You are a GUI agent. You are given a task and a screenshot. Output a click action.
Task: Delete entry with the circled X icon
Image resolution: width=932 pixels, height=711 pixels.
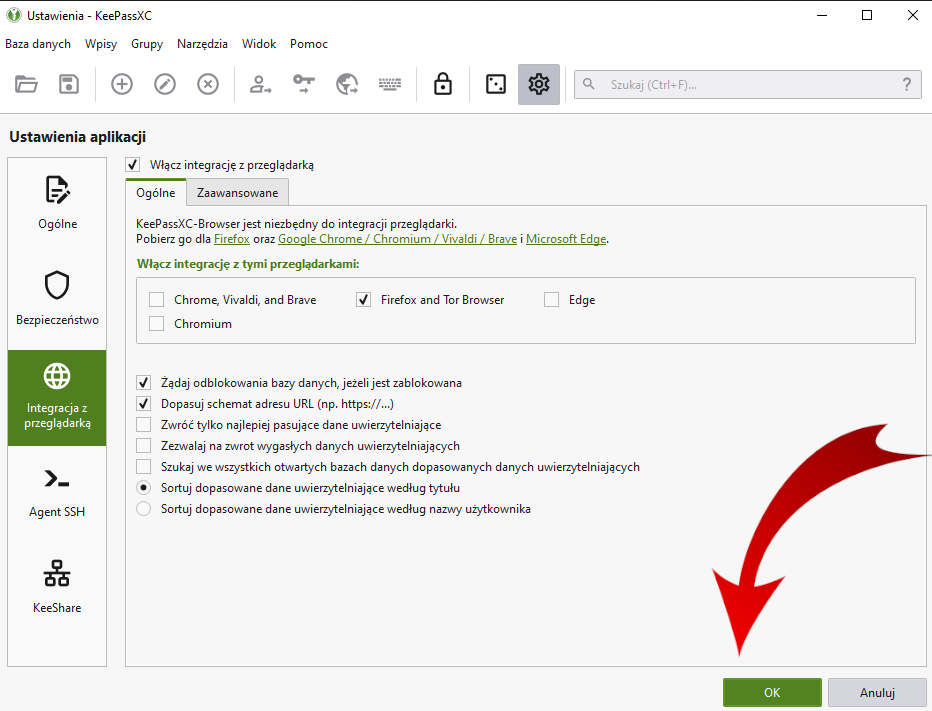[x=208, y=84]
